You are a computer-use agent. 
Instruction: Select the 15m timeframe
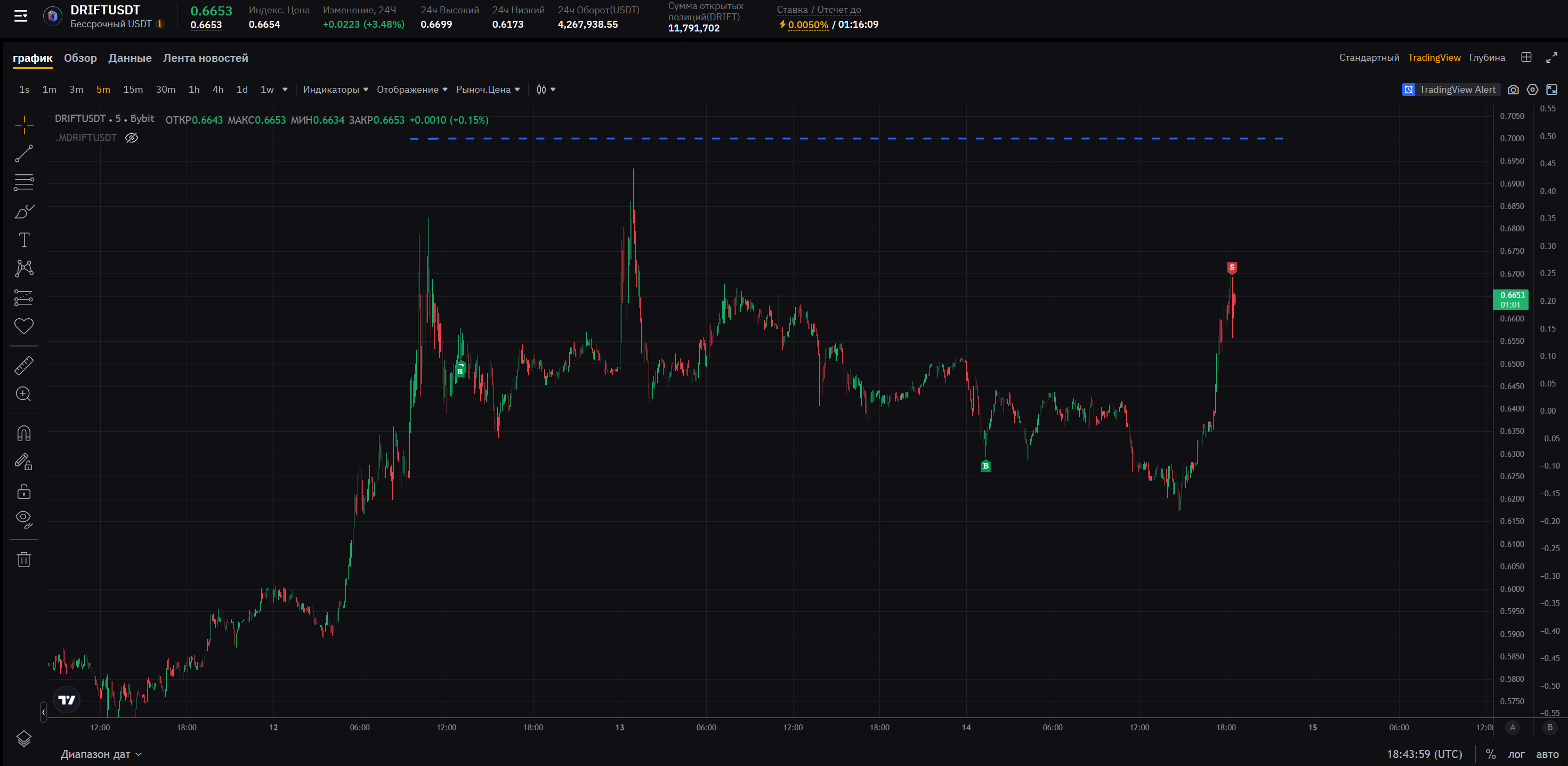coord(133,90)
